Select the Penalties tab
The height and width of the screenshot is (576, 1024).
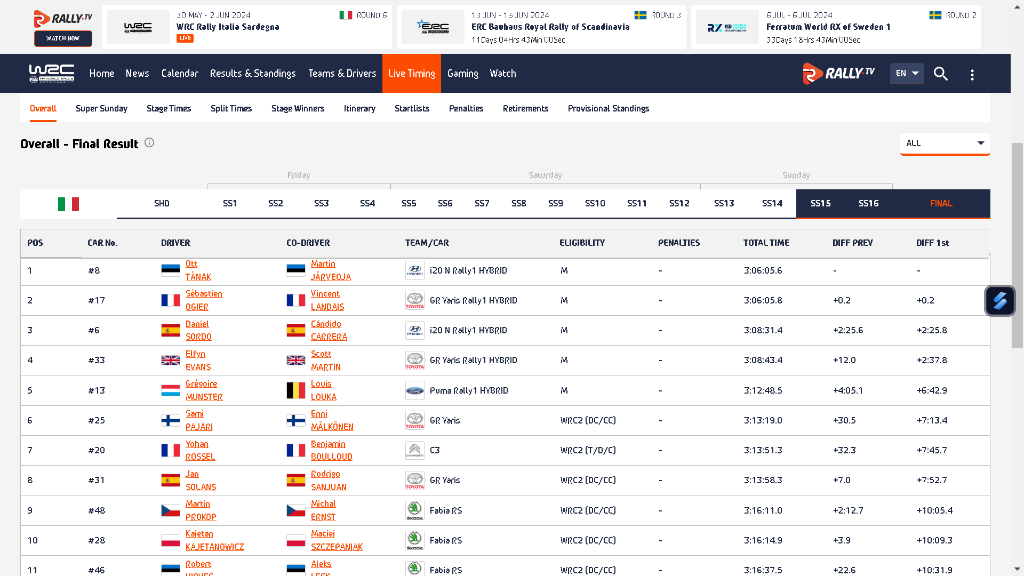466,108
